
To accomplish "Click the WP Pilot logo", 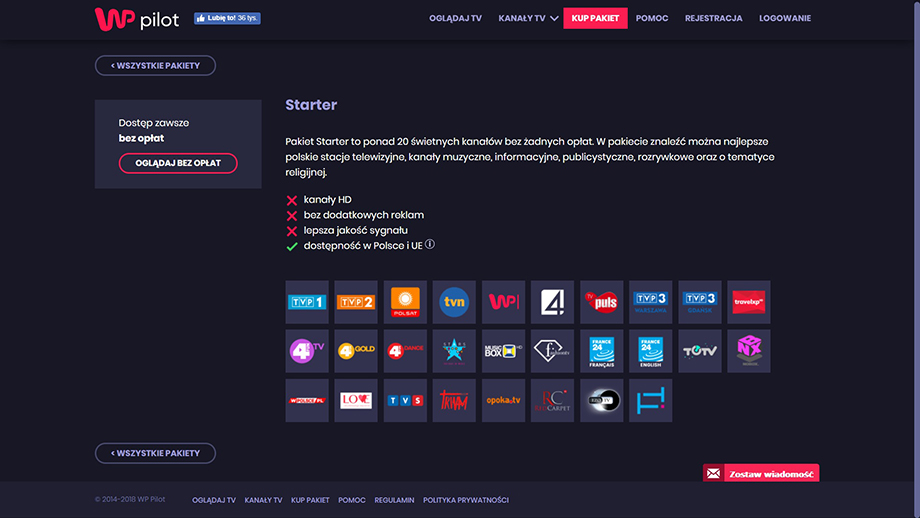I will tap(136, 18).
